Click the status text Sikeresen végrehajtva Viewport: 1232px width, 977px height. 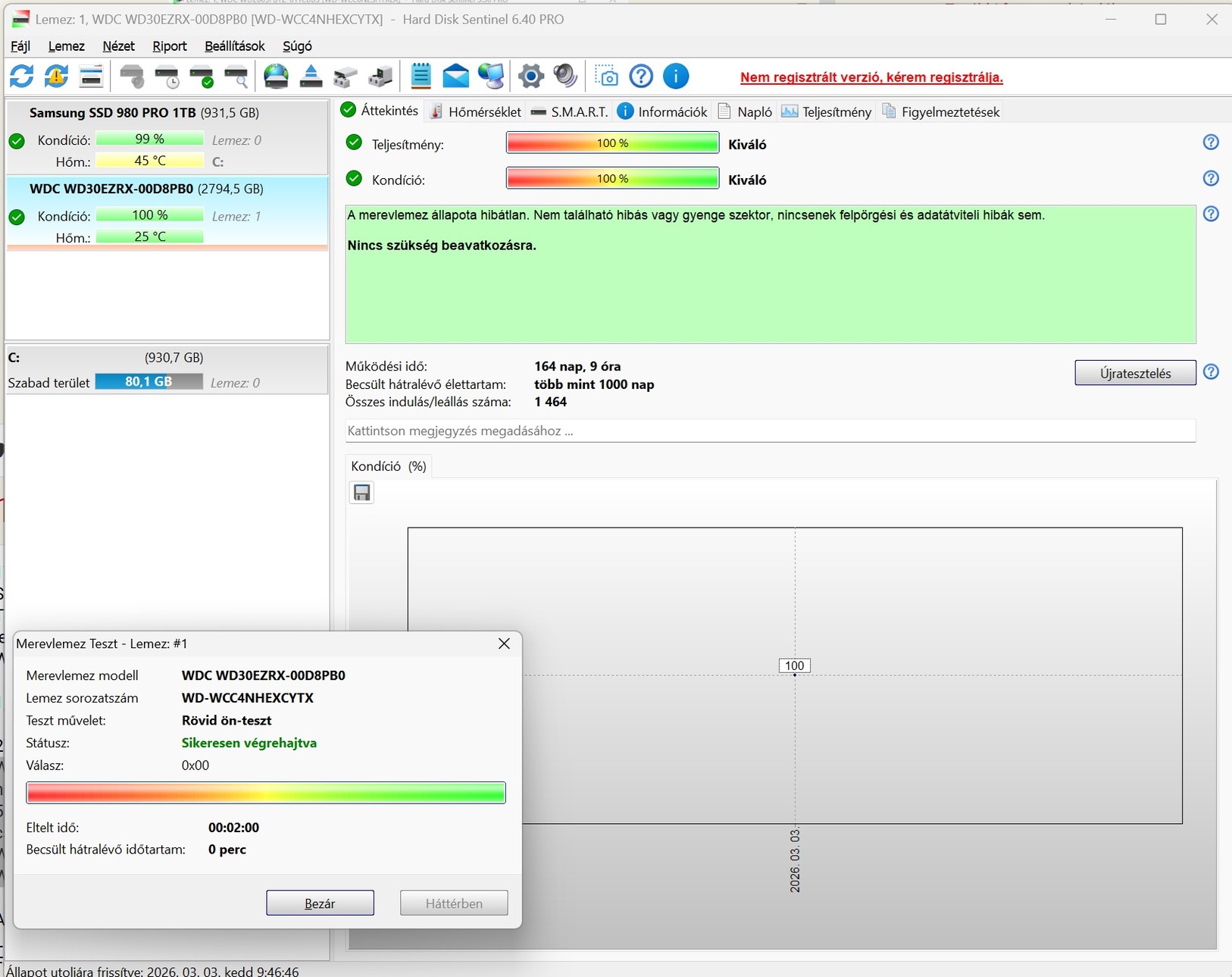click(249, 743)
